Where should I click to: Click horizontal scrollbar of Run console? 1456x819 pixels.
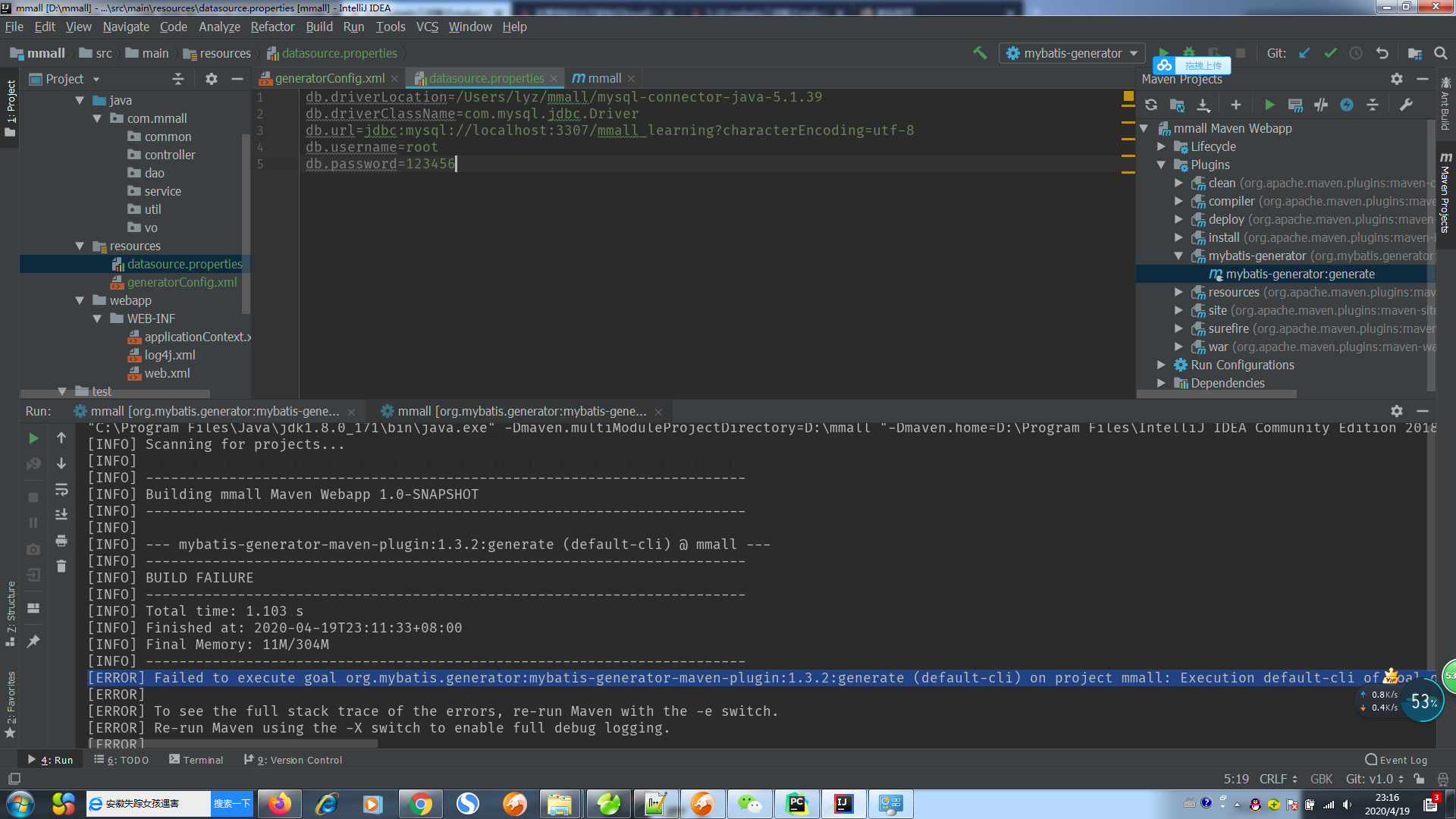click(x=234, y=744)
